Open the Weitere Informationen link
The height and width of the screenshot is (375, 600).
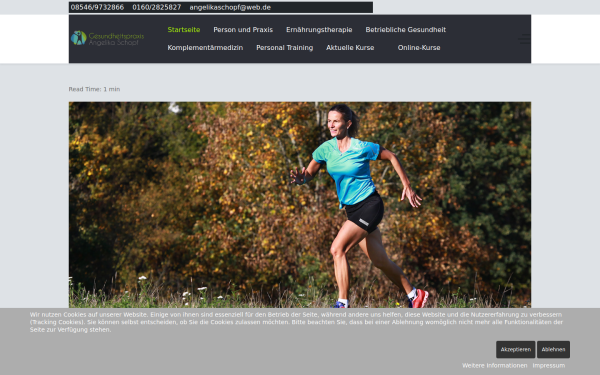coord(494,365)
